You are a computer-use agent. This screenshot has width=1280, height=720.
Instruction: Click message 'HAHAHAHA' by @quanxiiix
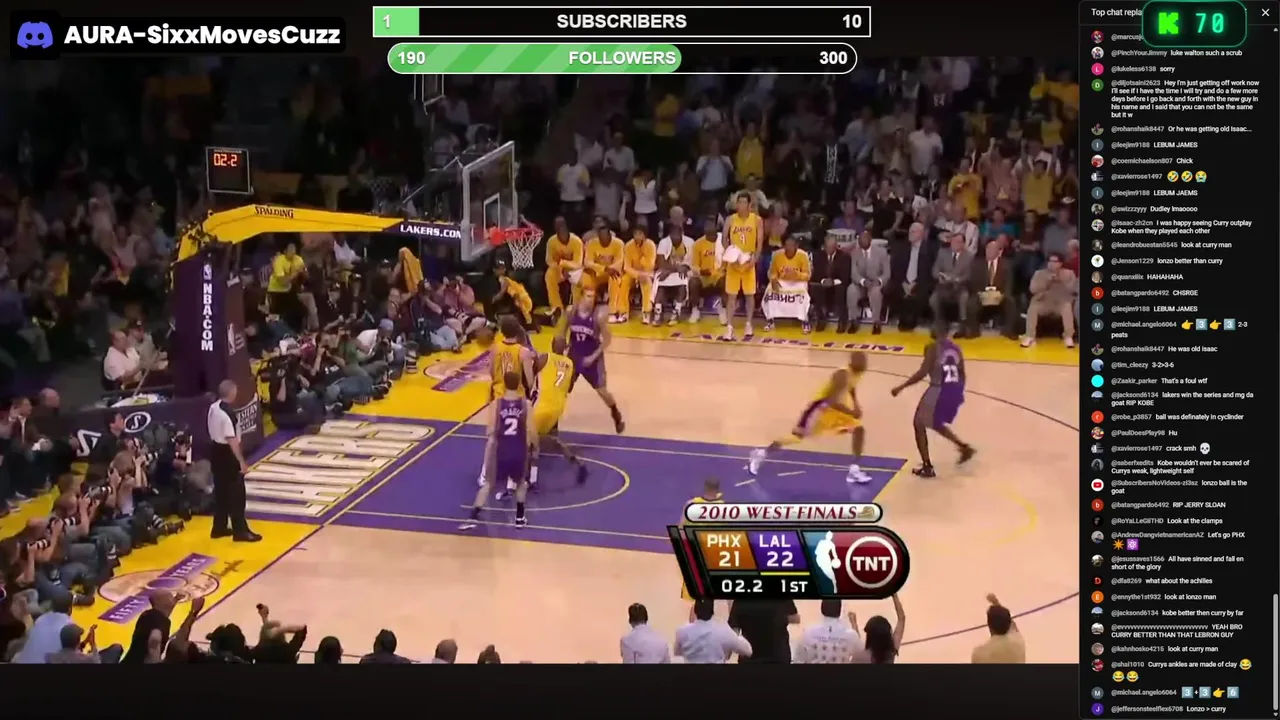[1166, 277]
